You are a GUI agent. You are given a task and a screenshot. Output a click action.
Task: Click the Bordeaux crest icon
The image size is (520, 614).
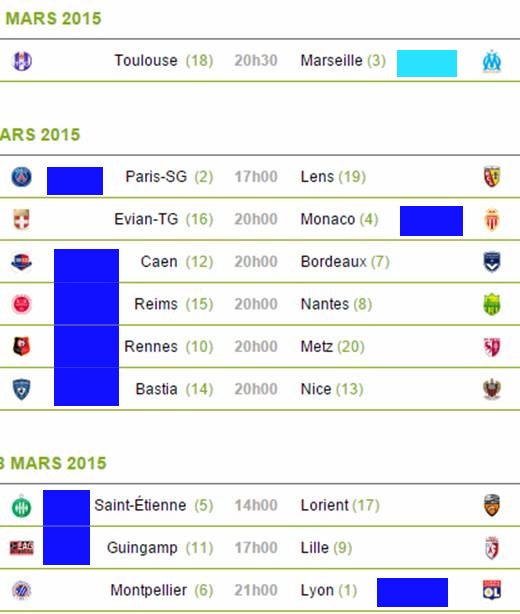click(492, 262)
